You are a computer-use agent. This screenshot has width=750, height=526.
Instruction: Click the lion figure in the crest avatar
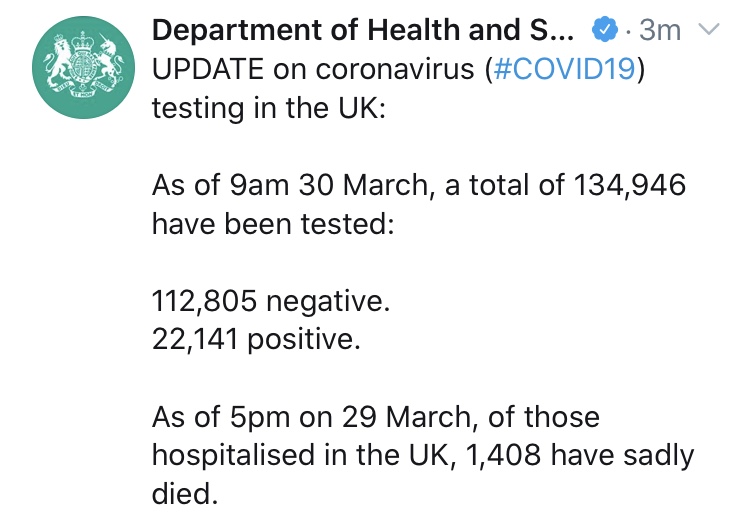point(56,62)
